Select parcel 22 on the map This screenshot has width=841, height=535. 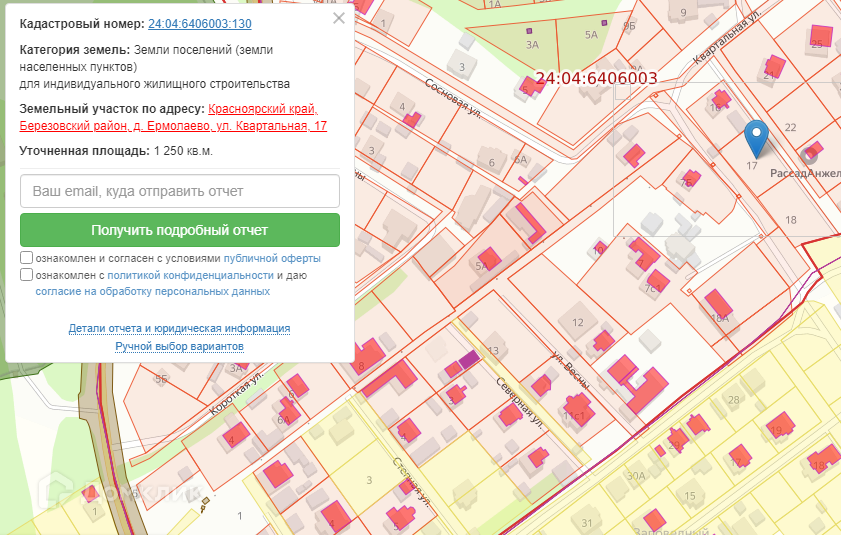[x=790, y=127]
